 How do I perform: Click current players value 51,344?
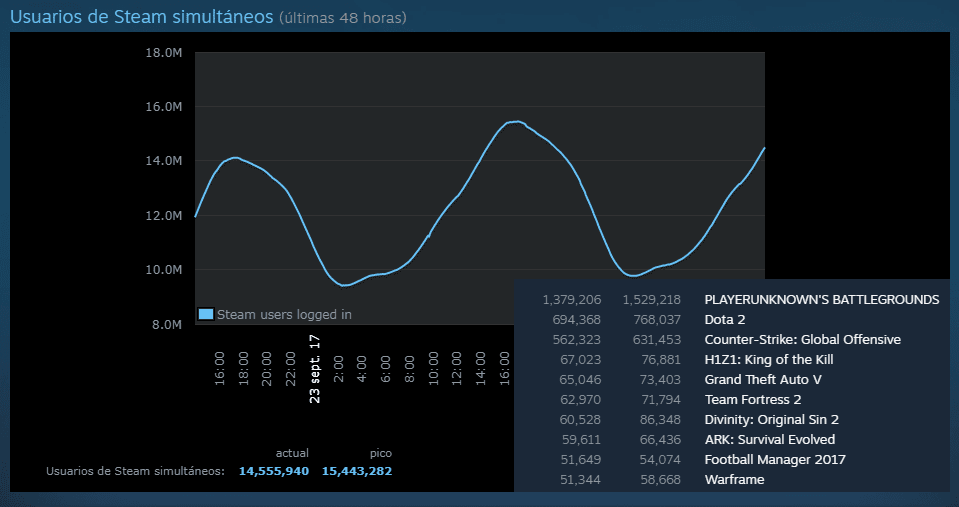point(580,480)
